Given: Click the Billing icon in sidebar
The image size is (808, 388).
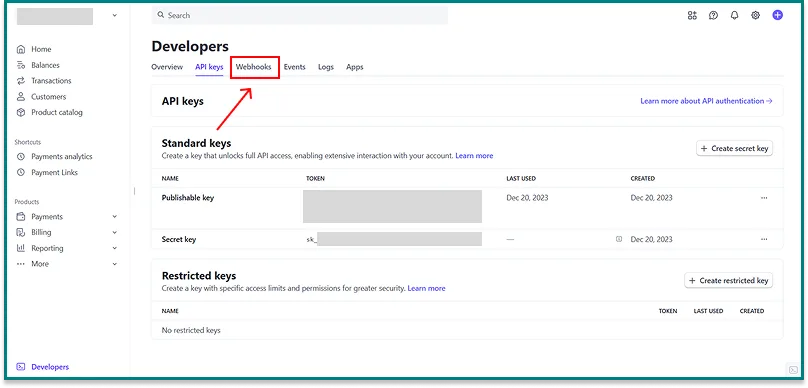Looking at the screenshot, I should (21, 232).
